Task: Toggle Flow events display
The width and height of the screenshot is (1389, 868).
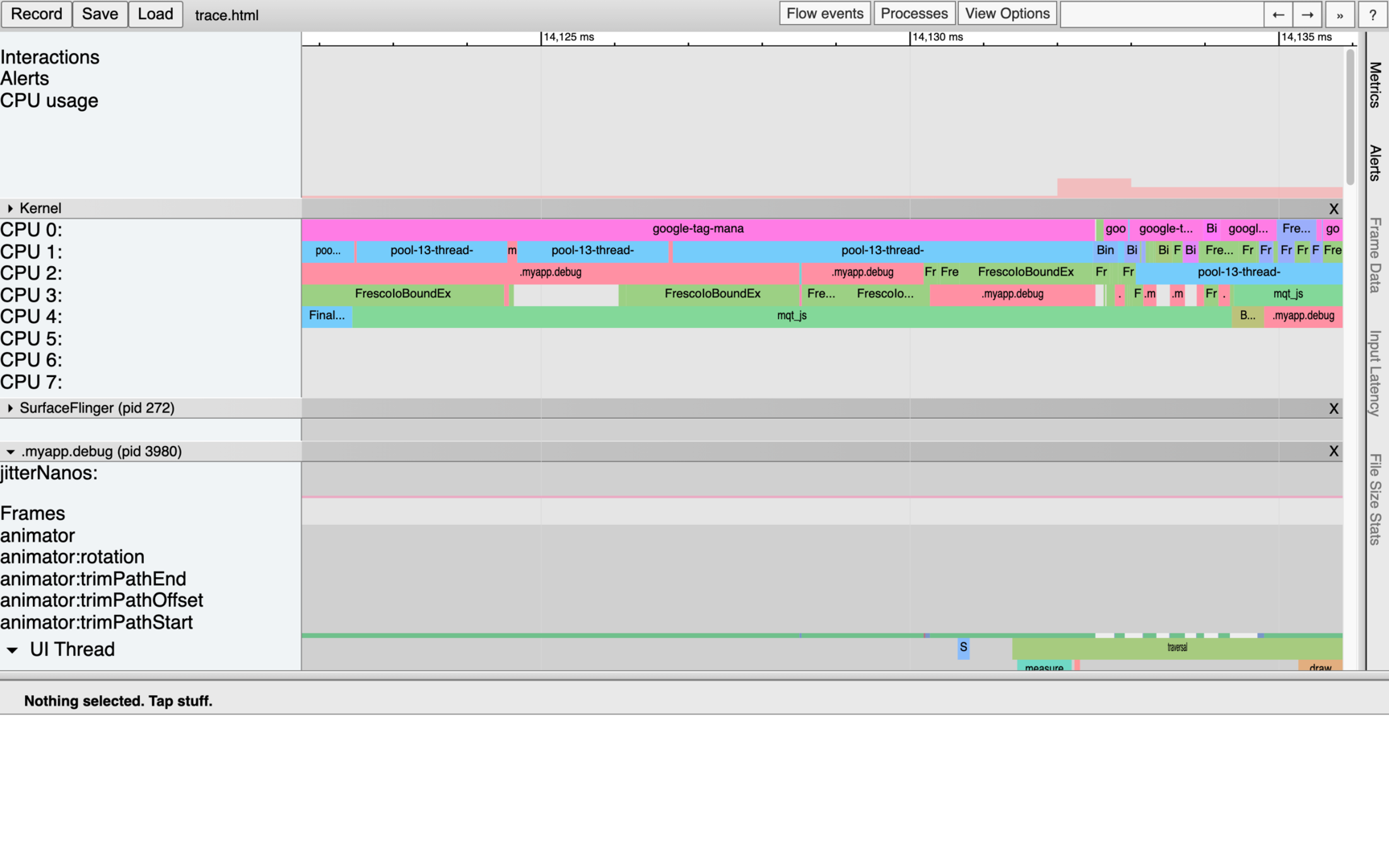Action: click(825, 14)
